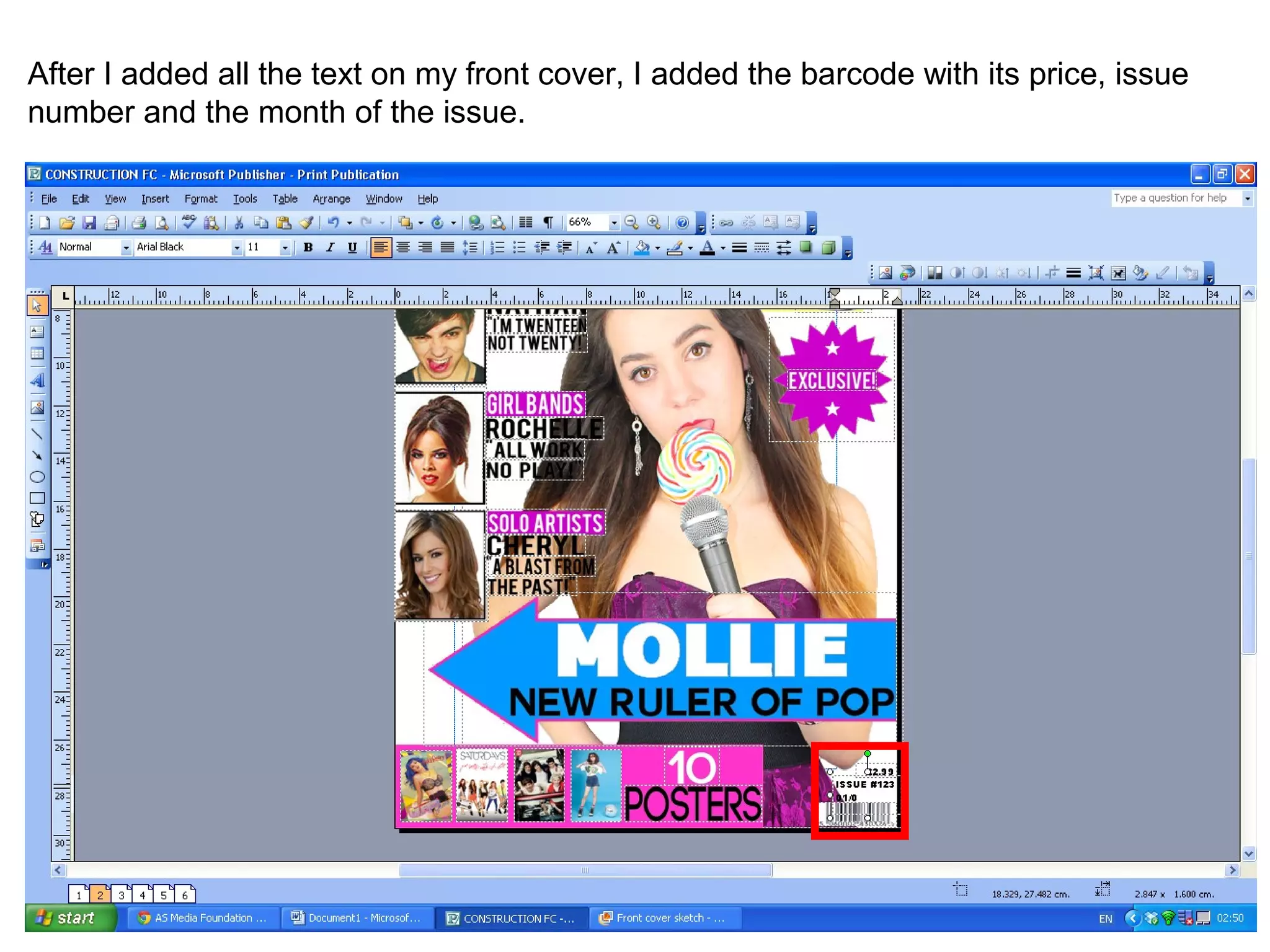Select the Line drawing tool
Screen dimensions: 1270x952
(37, 434)
